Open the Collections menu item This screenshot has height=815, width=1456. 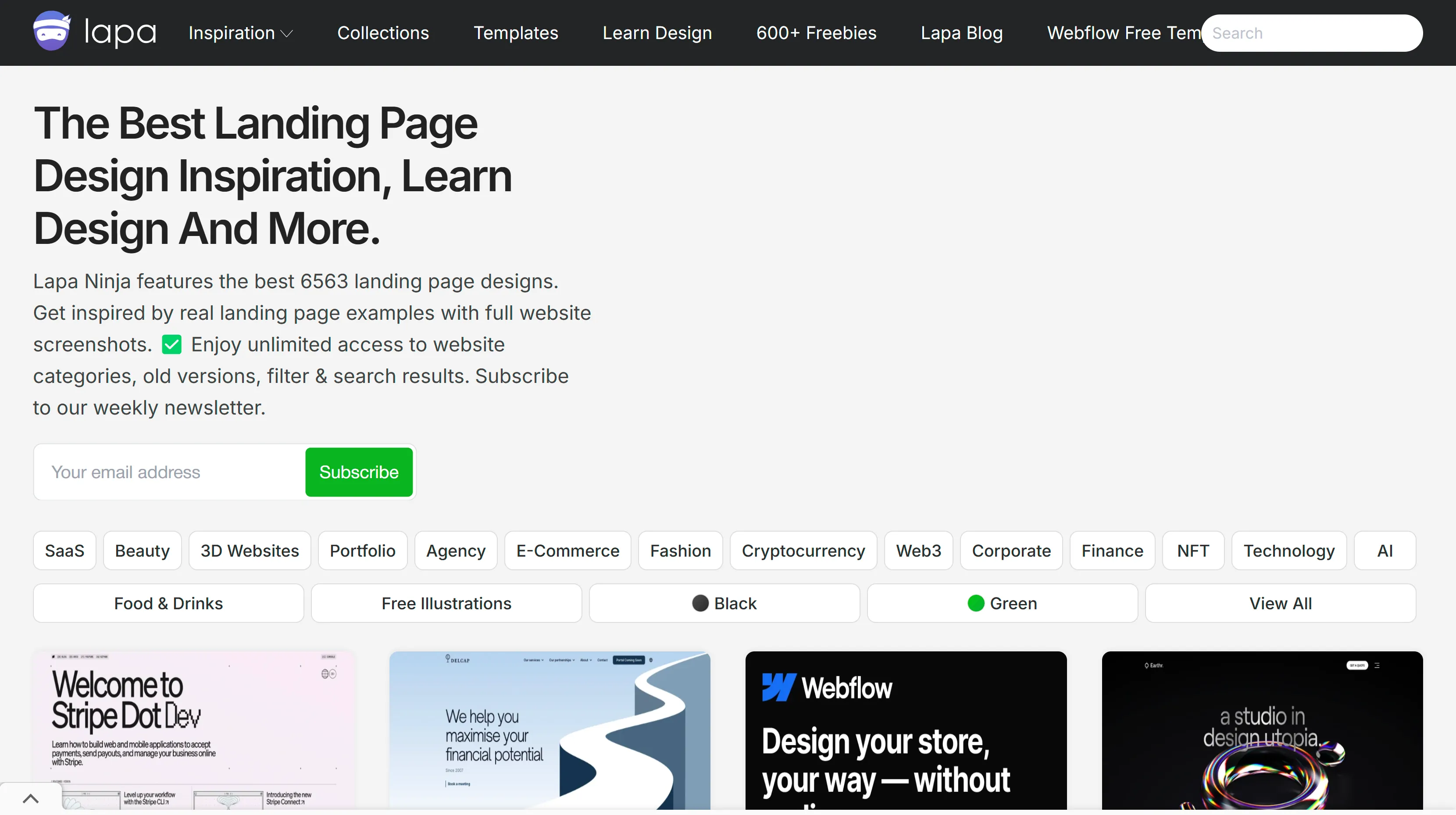[x=383, y=33]
